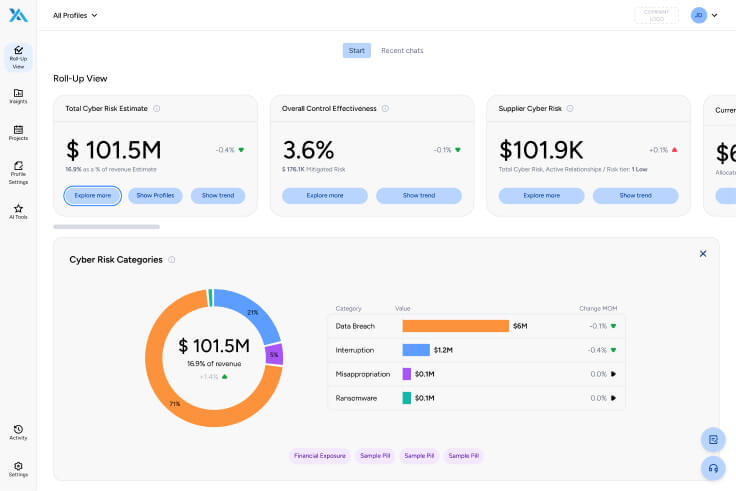Click the orange Data Breach bar
The image size is (736, 491).
click(x=455, y=326)
